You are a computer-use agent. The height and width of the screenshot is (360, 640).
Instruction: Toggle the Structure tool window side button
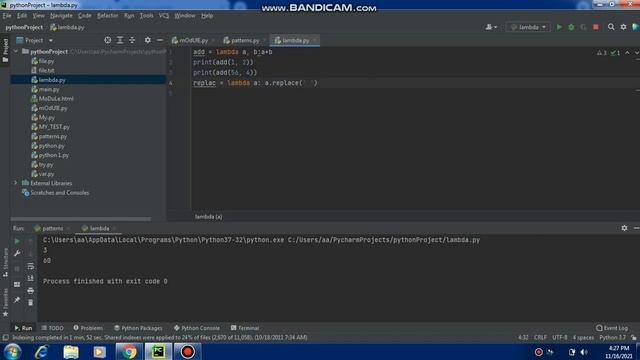(5, 263)
